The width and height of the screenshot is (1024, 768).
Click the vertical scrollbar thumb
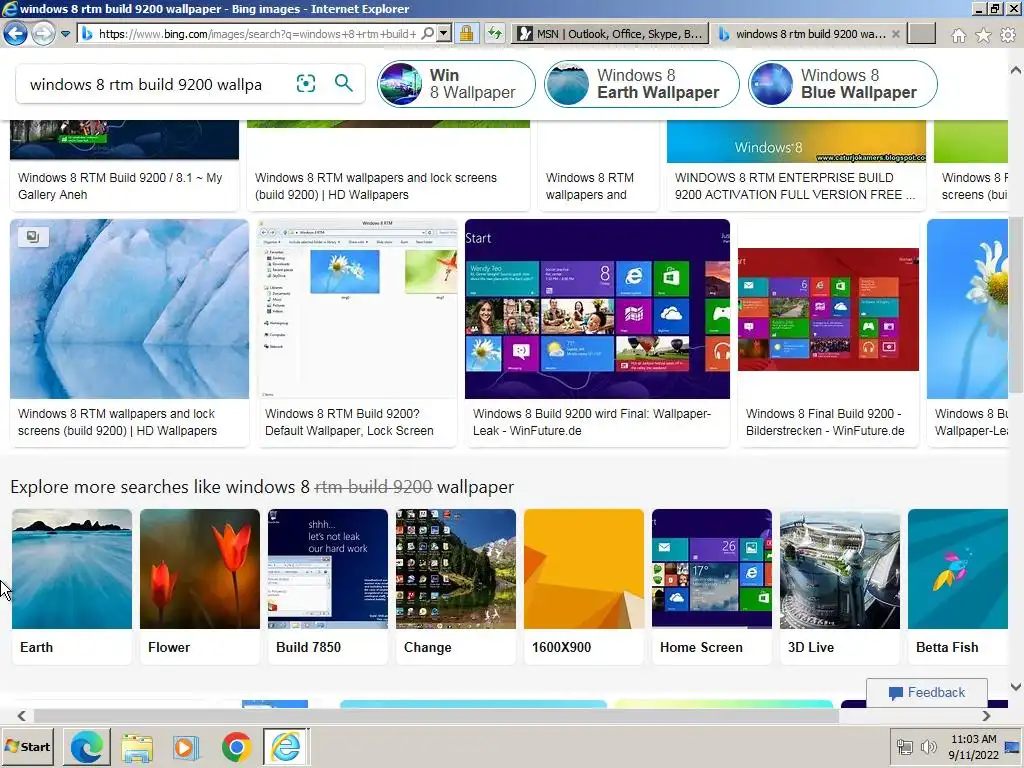pyautogui.click(x=1016, y=305)
